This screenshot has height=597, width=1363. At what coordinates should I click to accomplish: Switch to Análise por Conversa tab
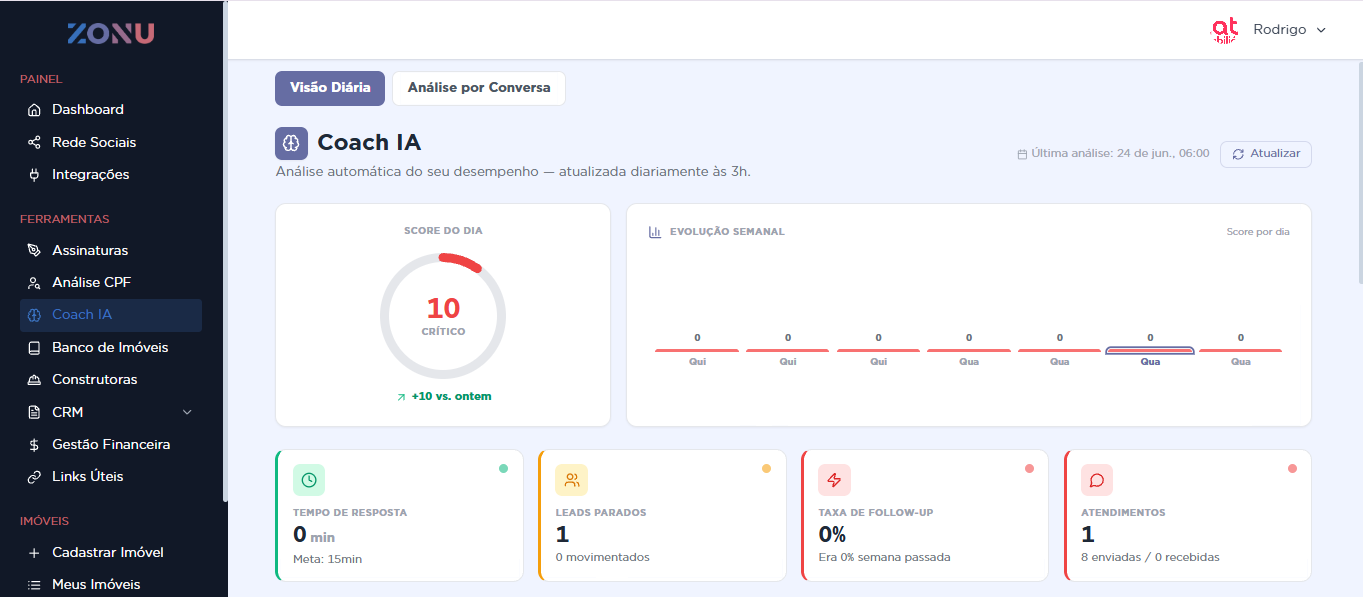click(x=479, y=88)
